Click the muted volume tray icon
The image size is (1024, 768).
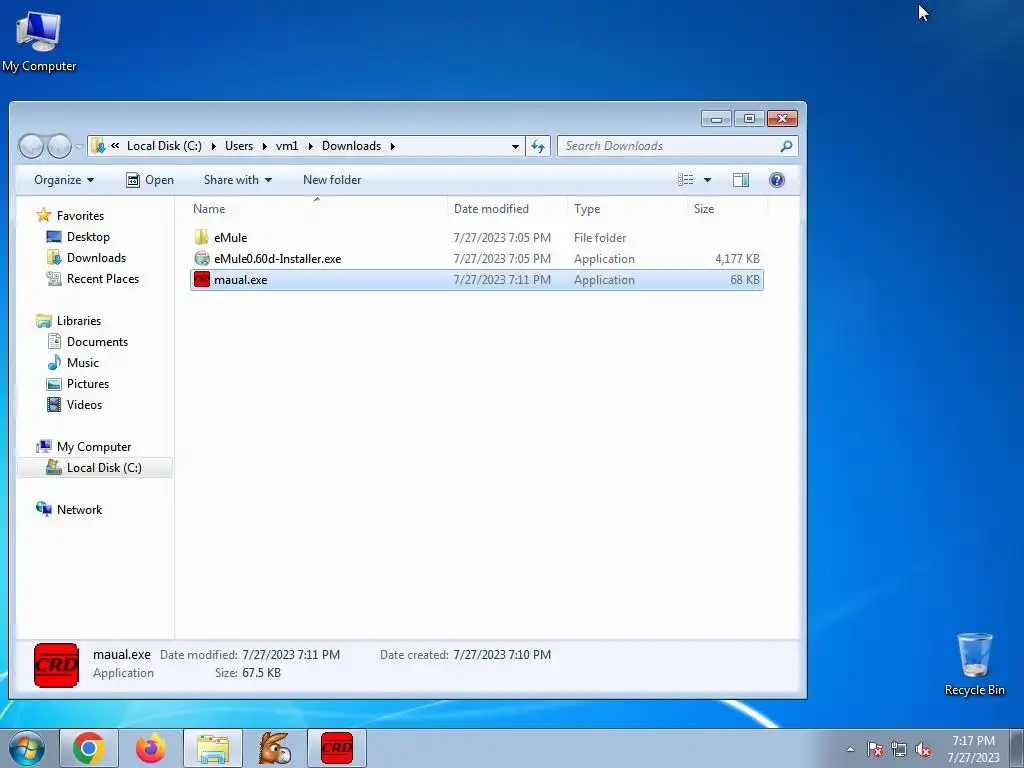923,749
